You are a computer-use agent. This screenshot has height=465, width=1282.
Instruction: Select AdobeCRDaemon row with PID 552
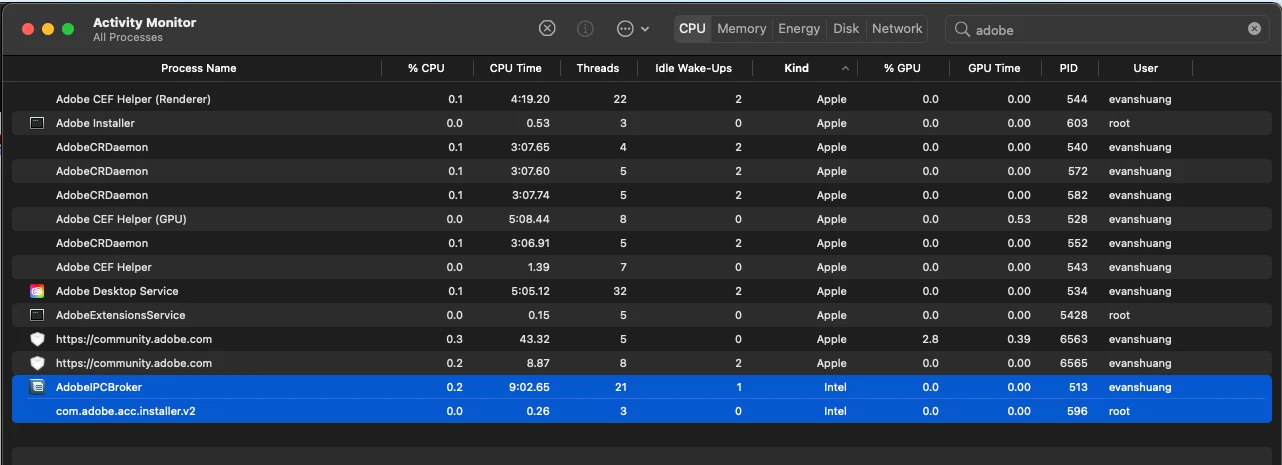tap(641, 243)
